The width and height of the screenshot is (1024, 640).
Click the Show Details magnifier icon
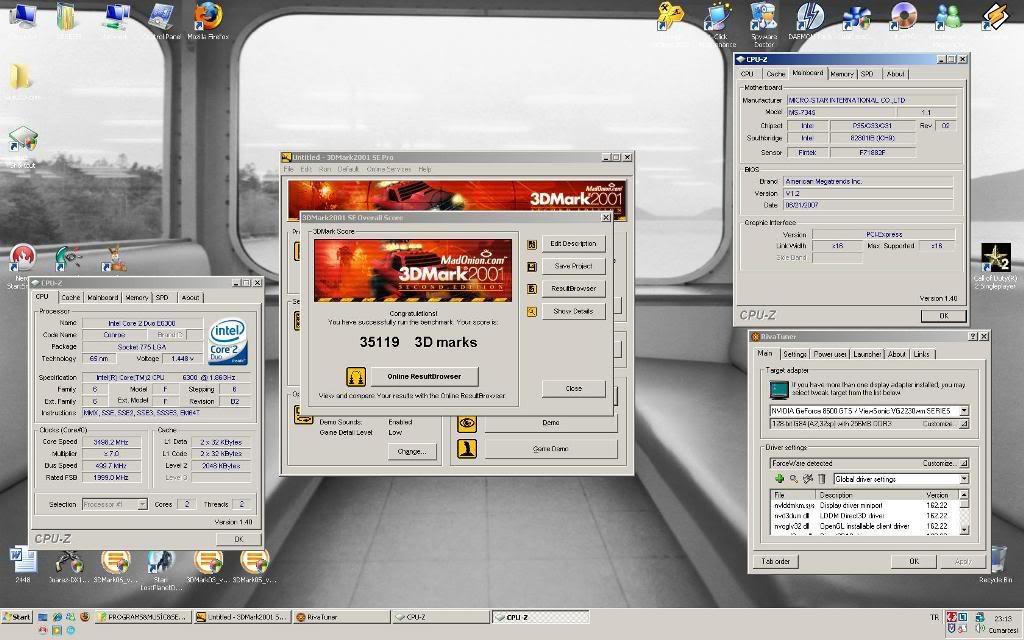click(532, 312)
